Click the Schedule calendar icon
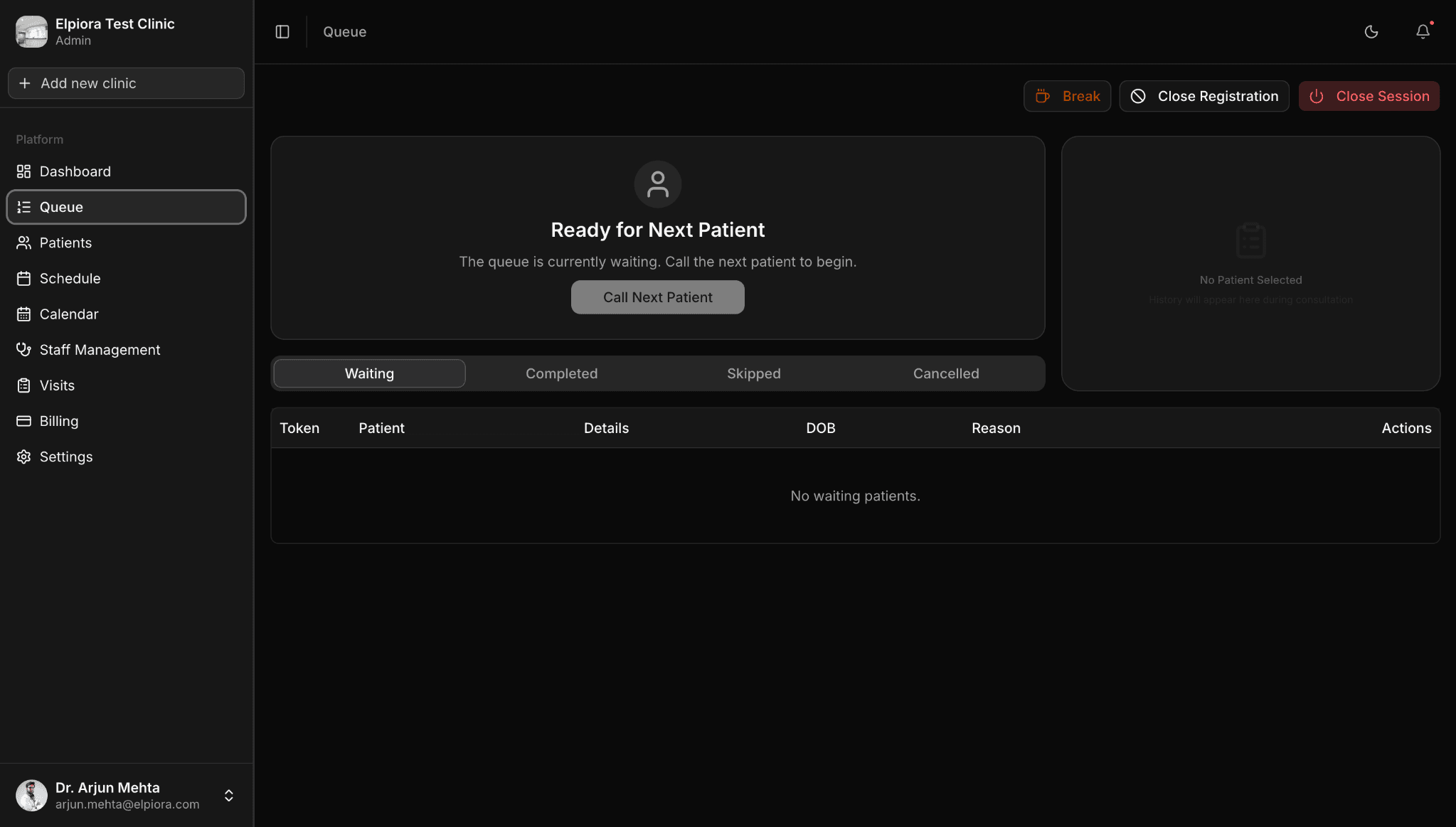This screenshot has width=1456, height=827. click(23, 278)
